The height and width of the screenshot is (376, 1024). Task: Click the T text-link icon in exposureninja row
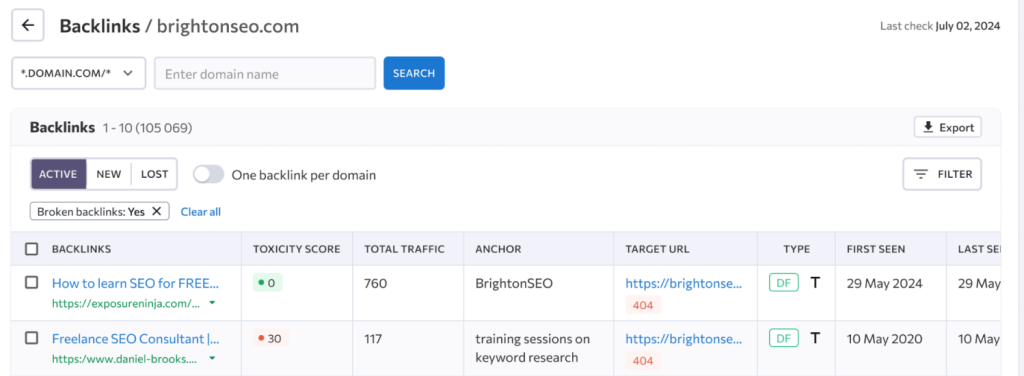pos(814,283)
